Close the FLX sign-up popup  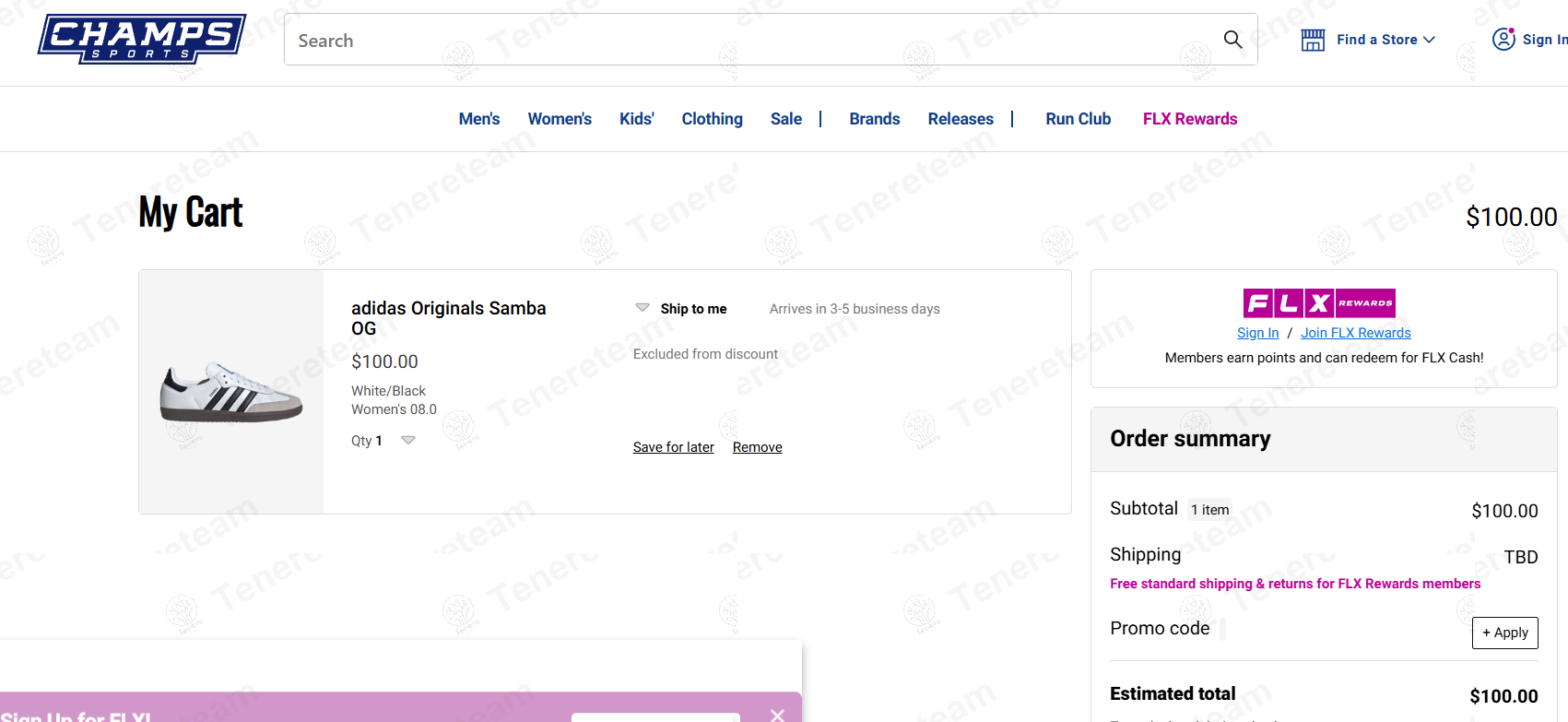click(x=777, y=715)
